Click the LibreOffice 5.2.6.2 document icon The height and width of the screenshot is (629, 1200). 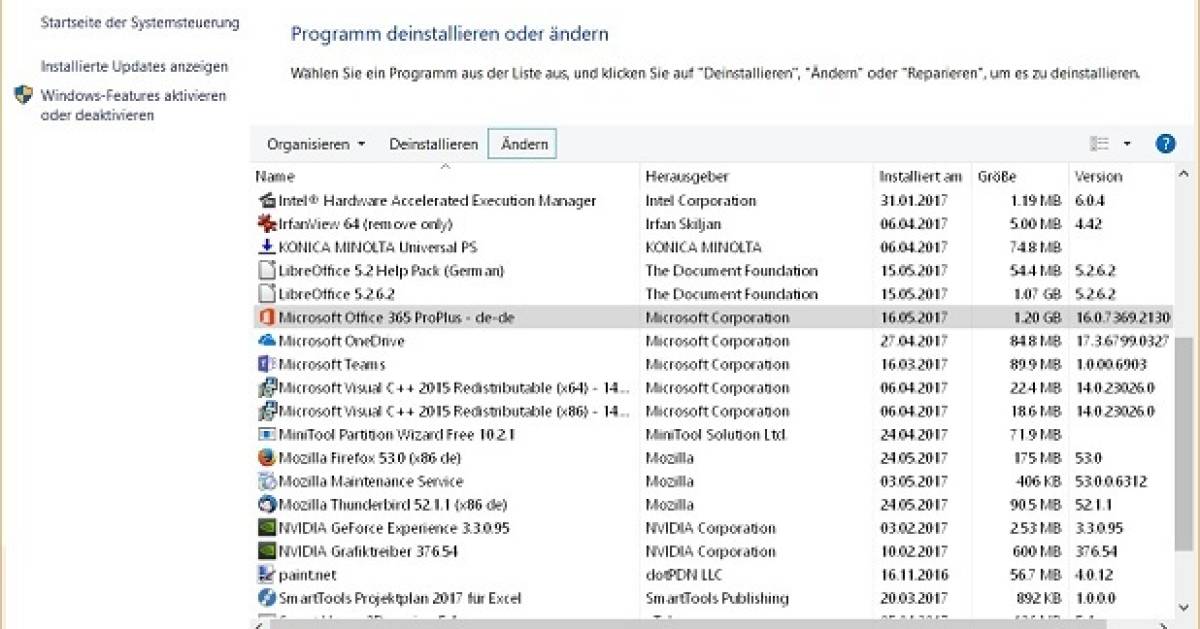[266, 294]
